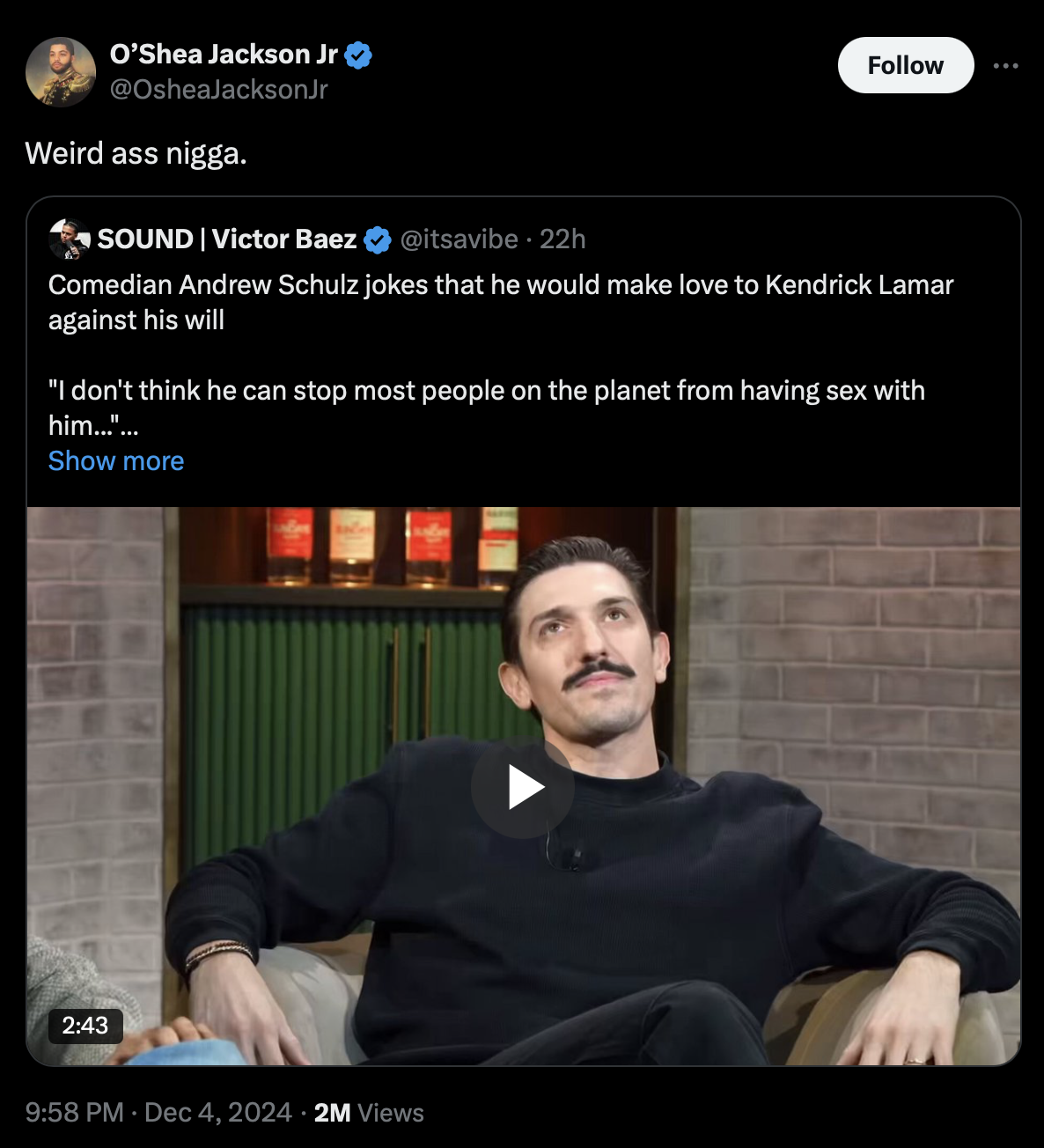Click the main tweet text above quoted post
This screenshot has height=1148, width=1044.
(x=136, y=153)
